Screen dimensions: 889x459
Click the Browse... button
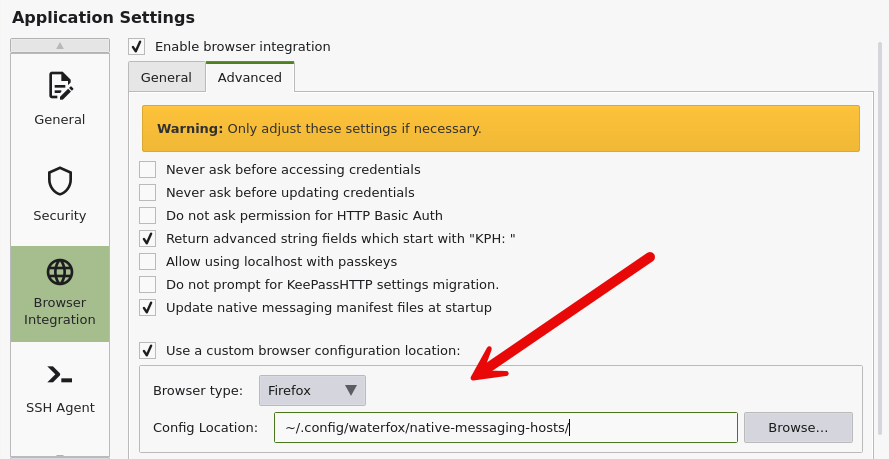[797, 427]
